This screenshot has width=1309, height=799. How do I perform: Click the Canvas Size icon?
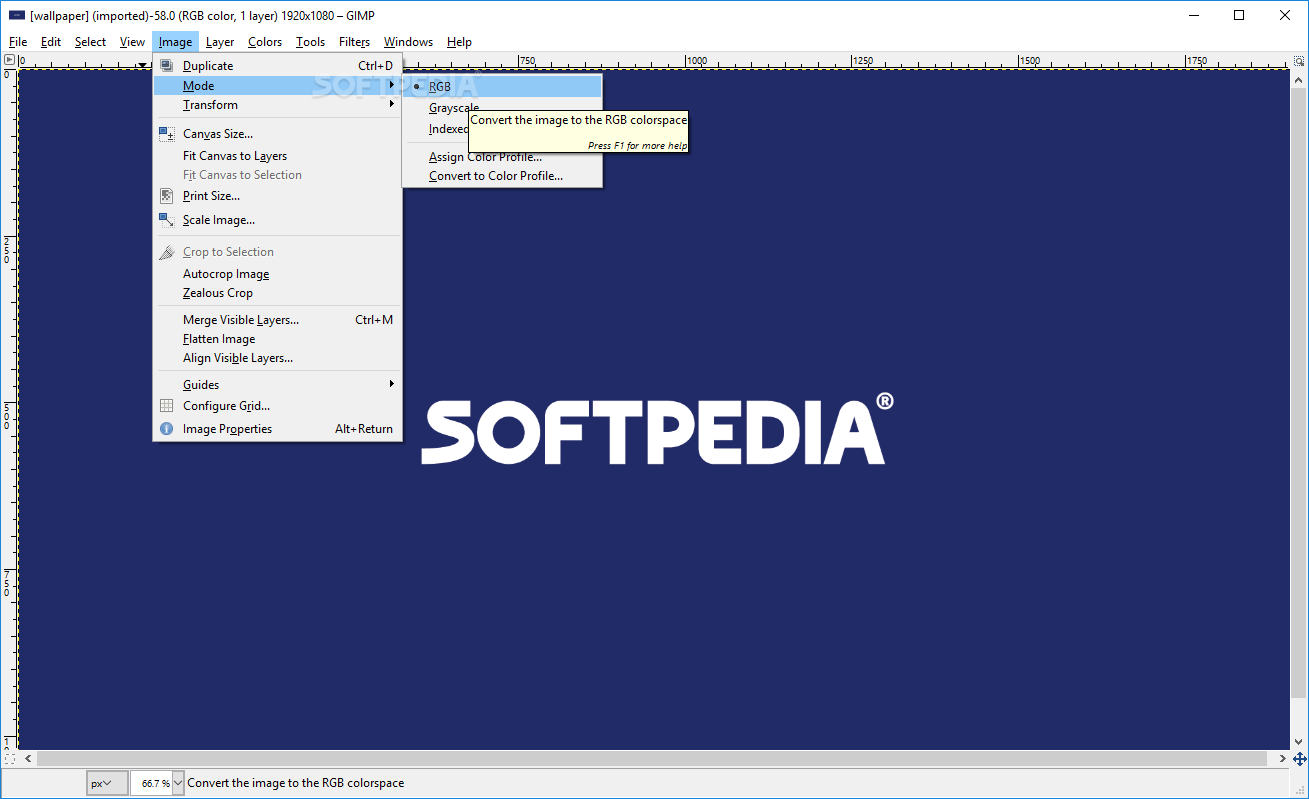(x=167, y=133)
